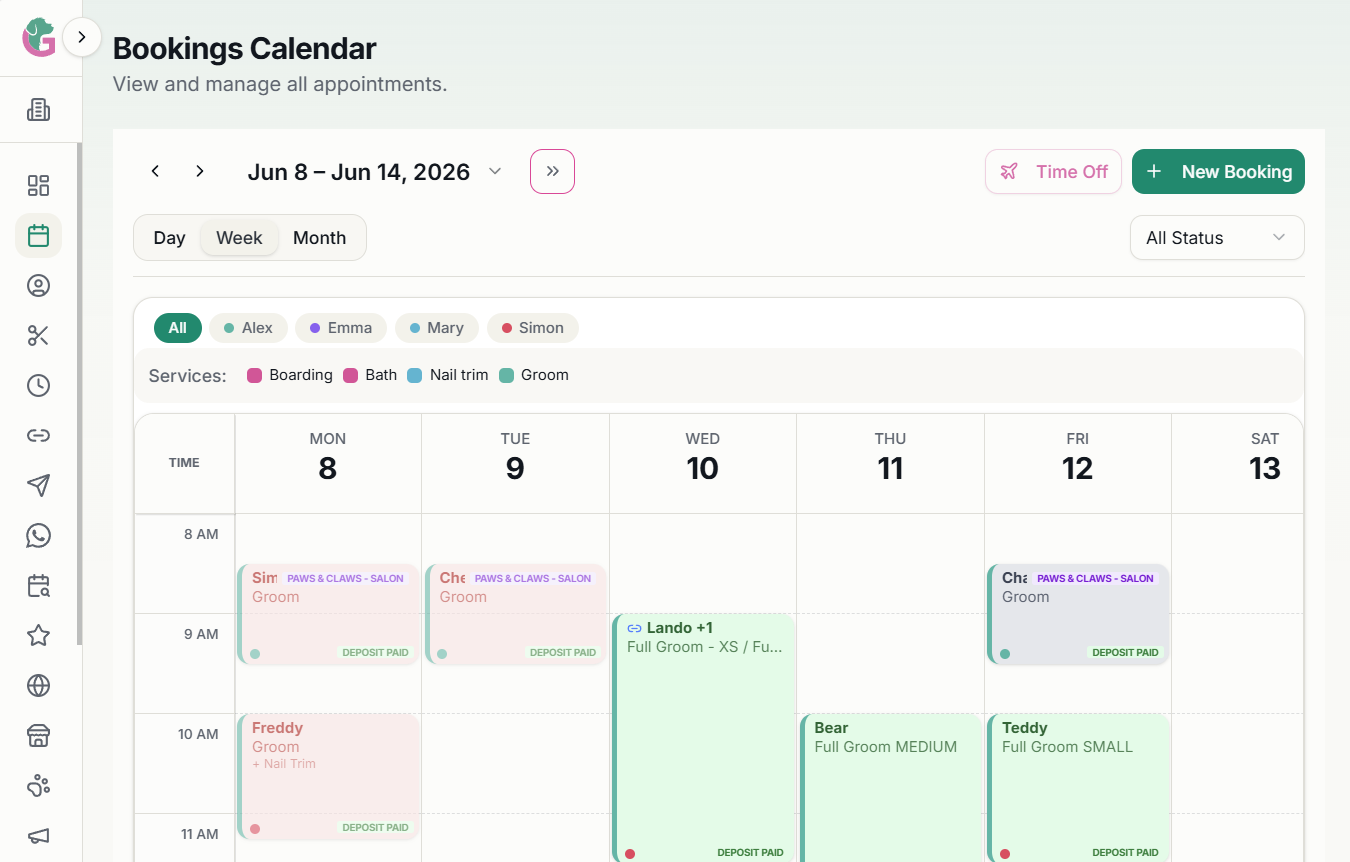This screenshot has width=1350, height=862.
Task: Click the Bath service legend label
Action: (x=381, y=375)
